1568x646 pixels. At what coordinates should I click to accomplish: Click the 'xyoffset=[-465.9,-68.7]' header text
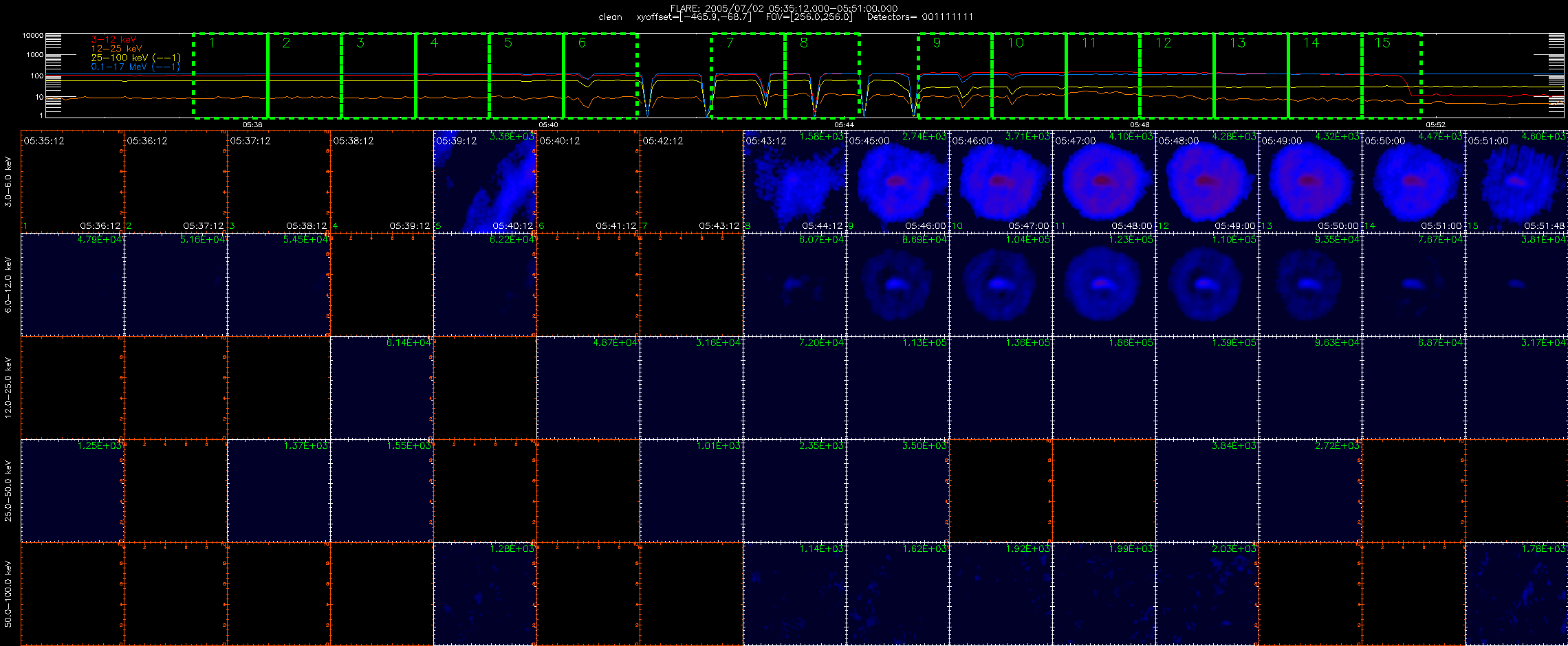(694, 17)
